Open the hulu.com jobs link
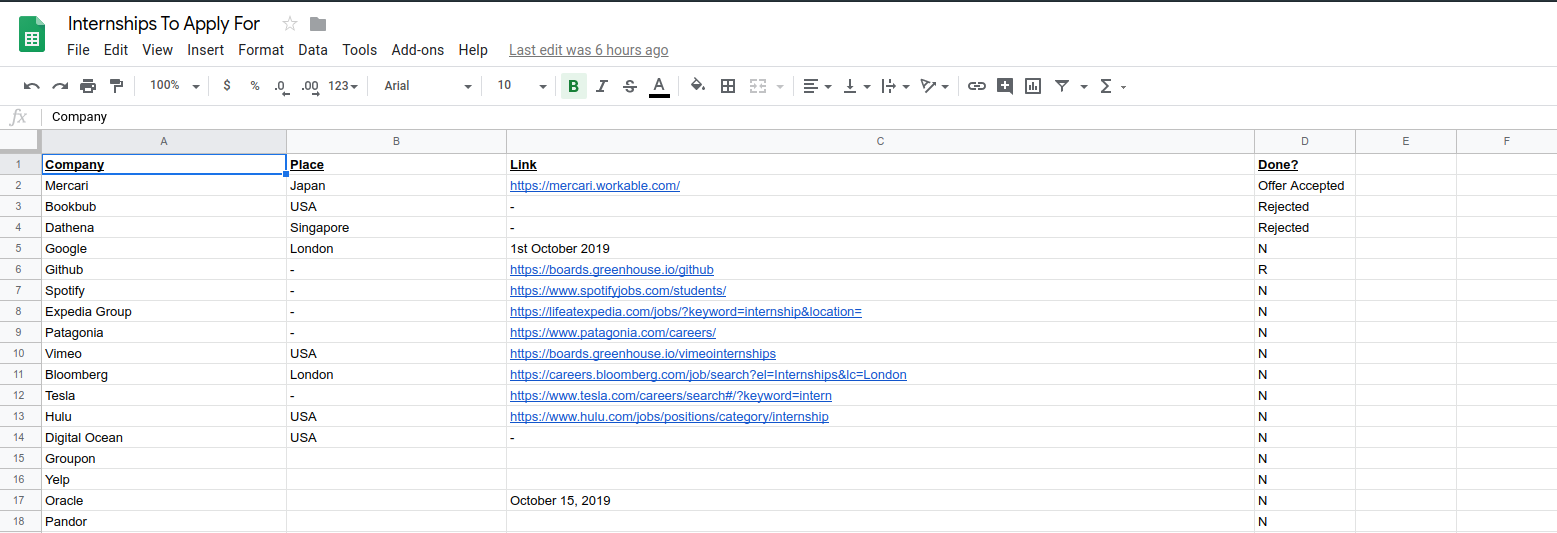This screenshot has width=1557, height=533. pos(669,417)
